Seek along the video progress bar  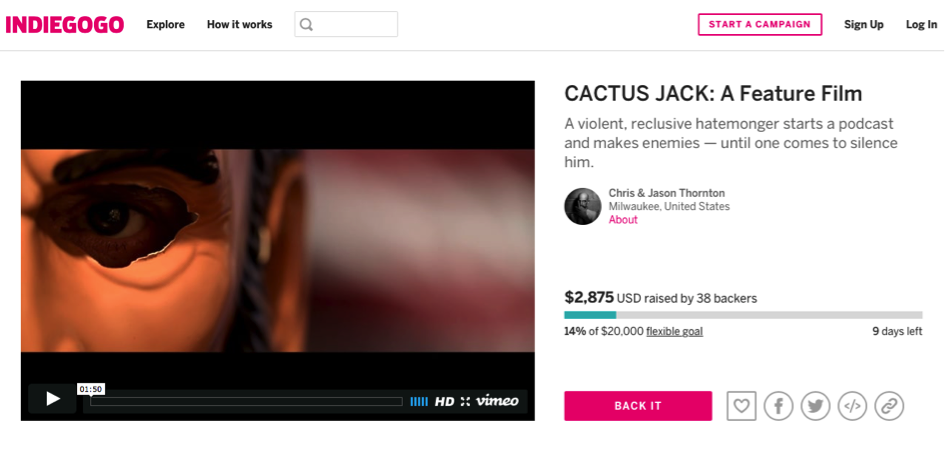click(x=246, y=401)
